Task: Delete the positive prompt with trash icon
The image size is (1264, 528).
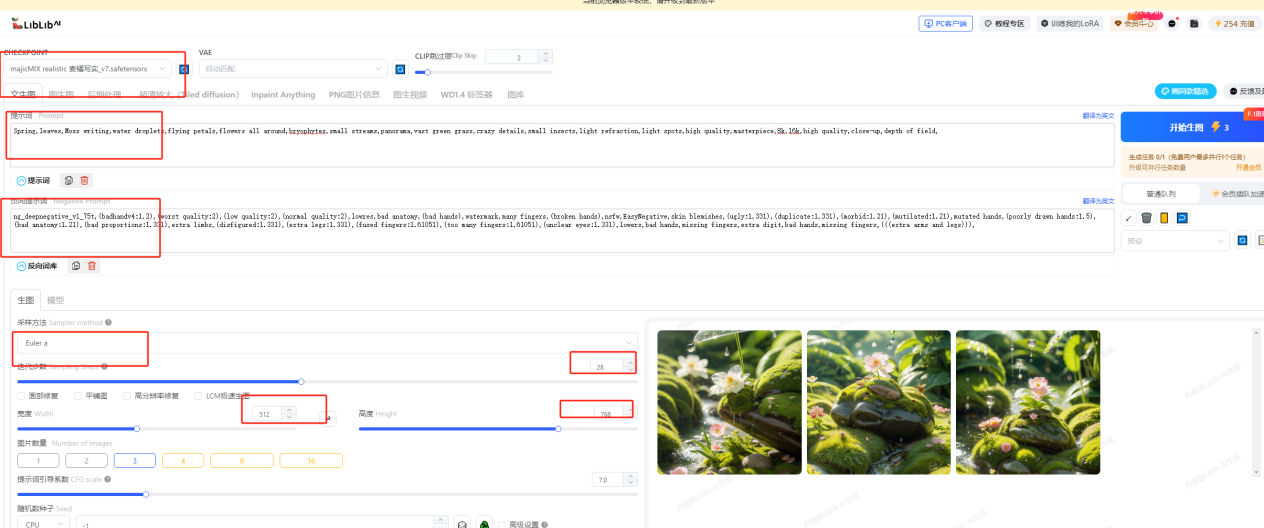Action: (85, 180)
